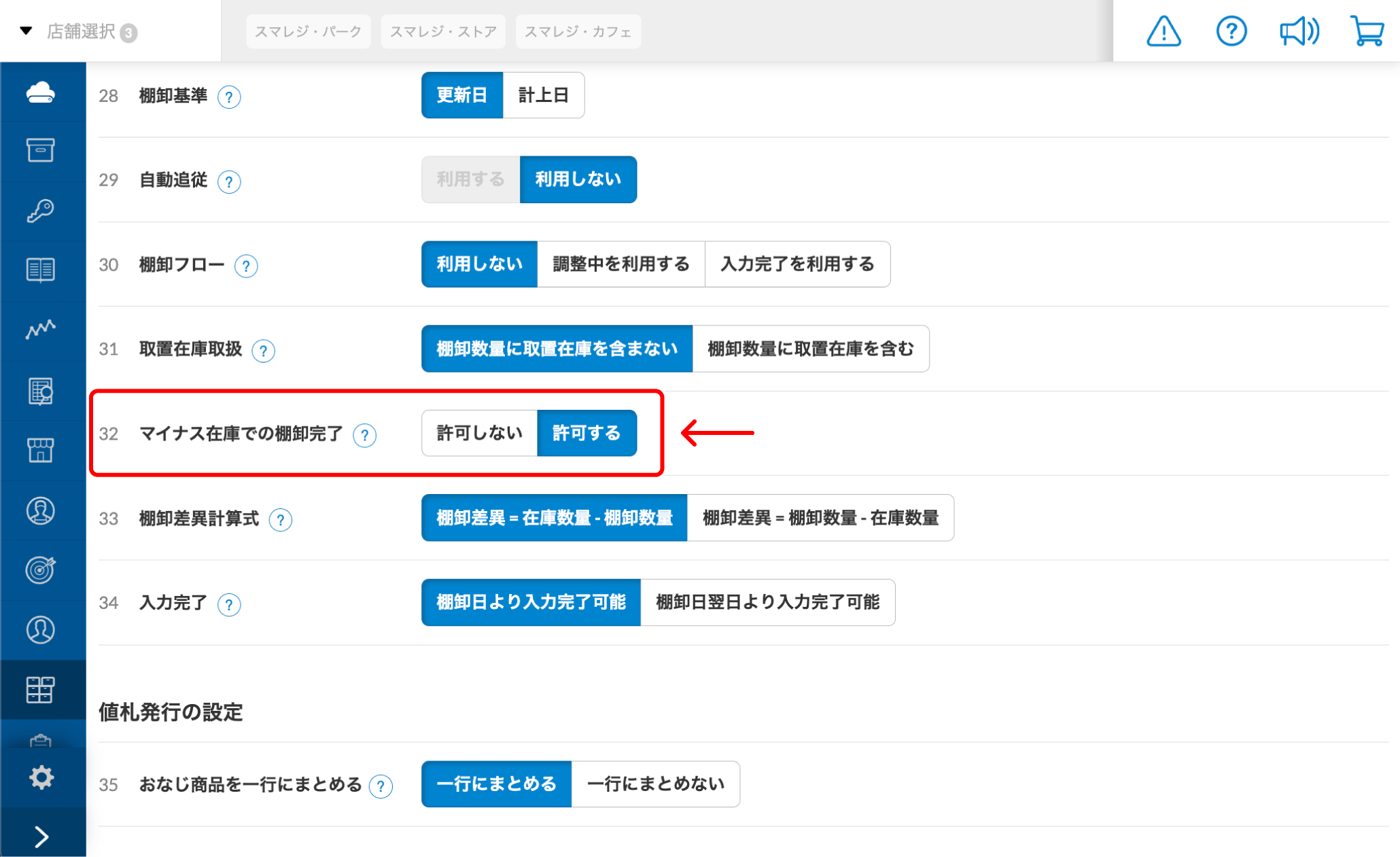Select 棚卸差異＝在庫数量−棚卸数量 formula

pos(554,518)
